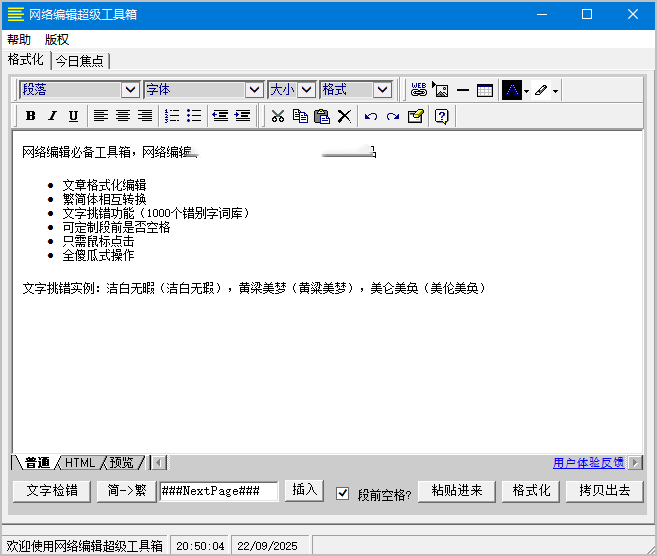The width and height of the screenshot is (657, 556).
Task: Insert an image into the document
Action: point(440,90)
